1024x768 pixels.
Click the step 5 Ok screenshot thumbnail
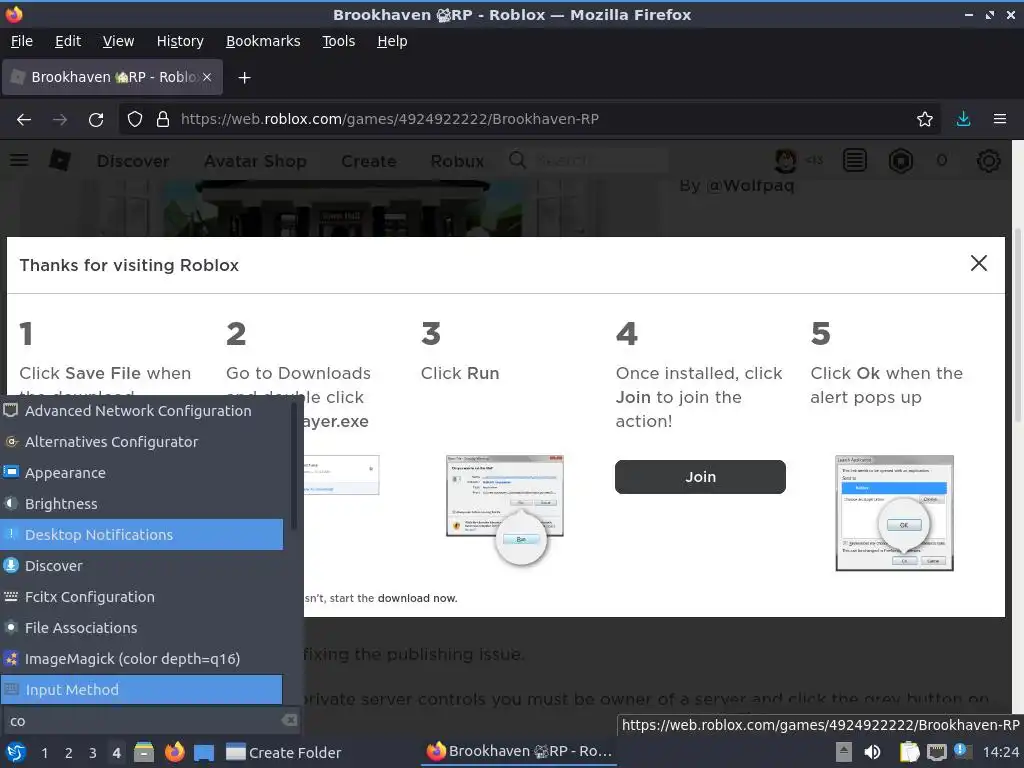(894, 513)
